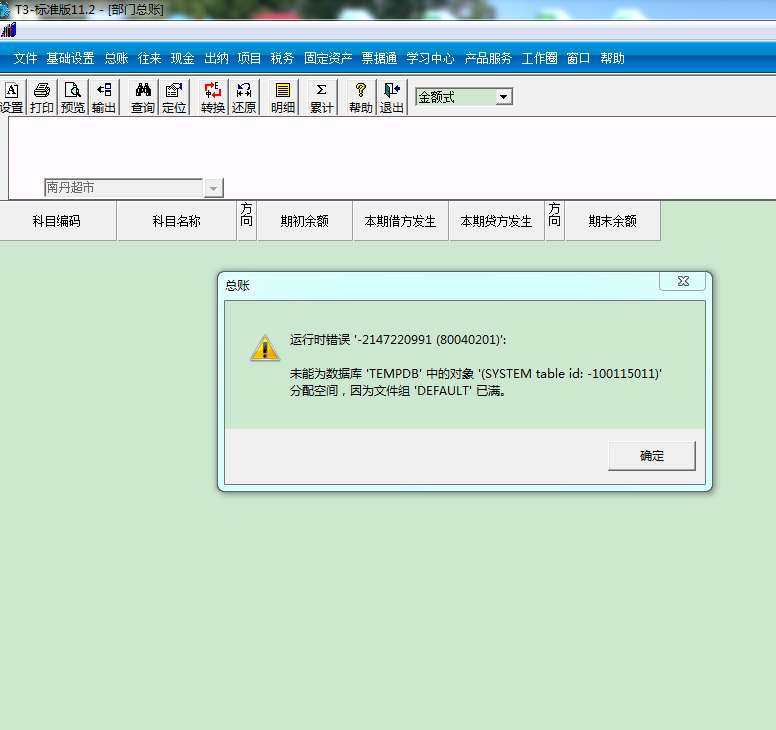Click the 设置 (Settings) toolbar icon
Viewport: 776px width, 730px height.
coord(12,97)
